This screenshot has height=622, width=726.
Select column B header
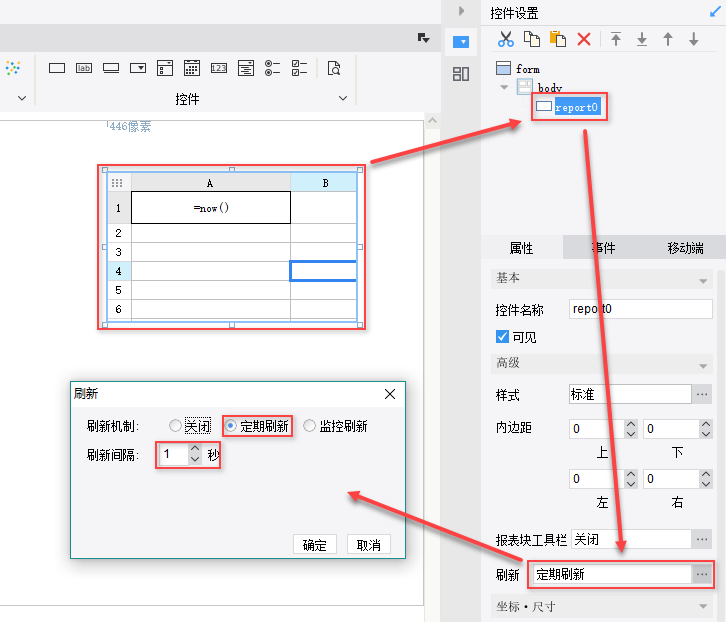pos(324,183)
